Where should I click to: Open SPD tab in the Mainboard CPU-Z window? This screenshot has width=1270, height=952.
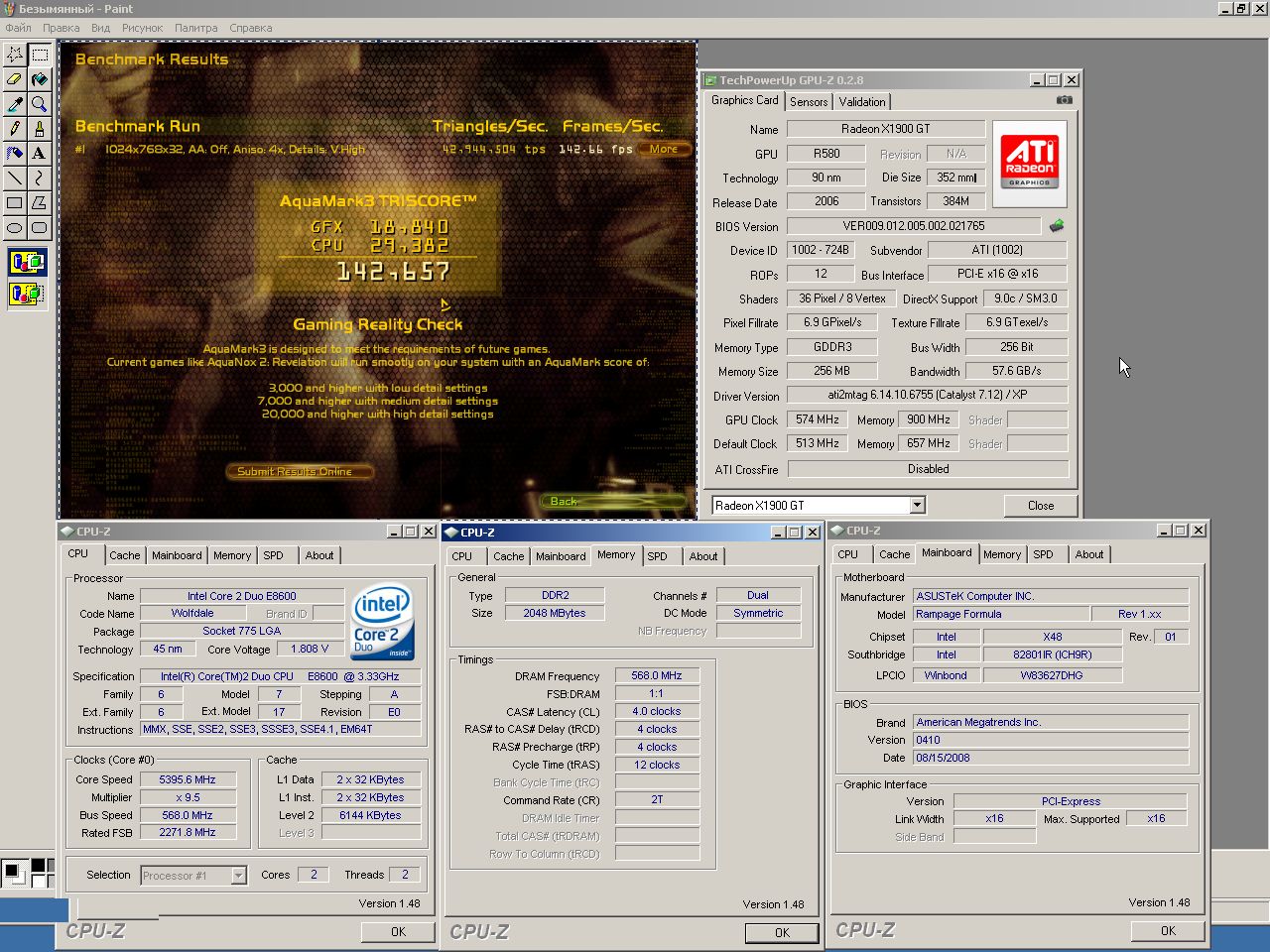point(1043,554)
